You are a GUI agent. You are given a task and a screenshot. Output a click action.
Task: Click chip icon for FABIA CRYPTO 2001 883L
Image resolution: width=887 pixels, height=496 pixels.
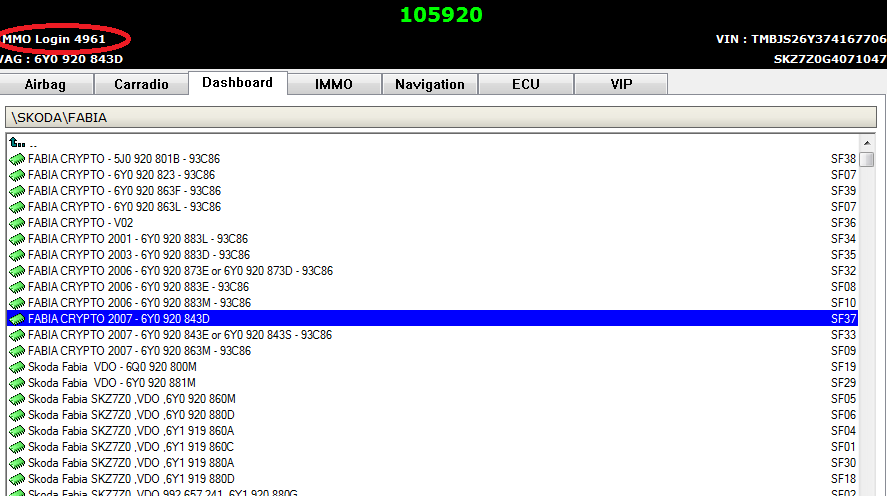coord(17,239)
